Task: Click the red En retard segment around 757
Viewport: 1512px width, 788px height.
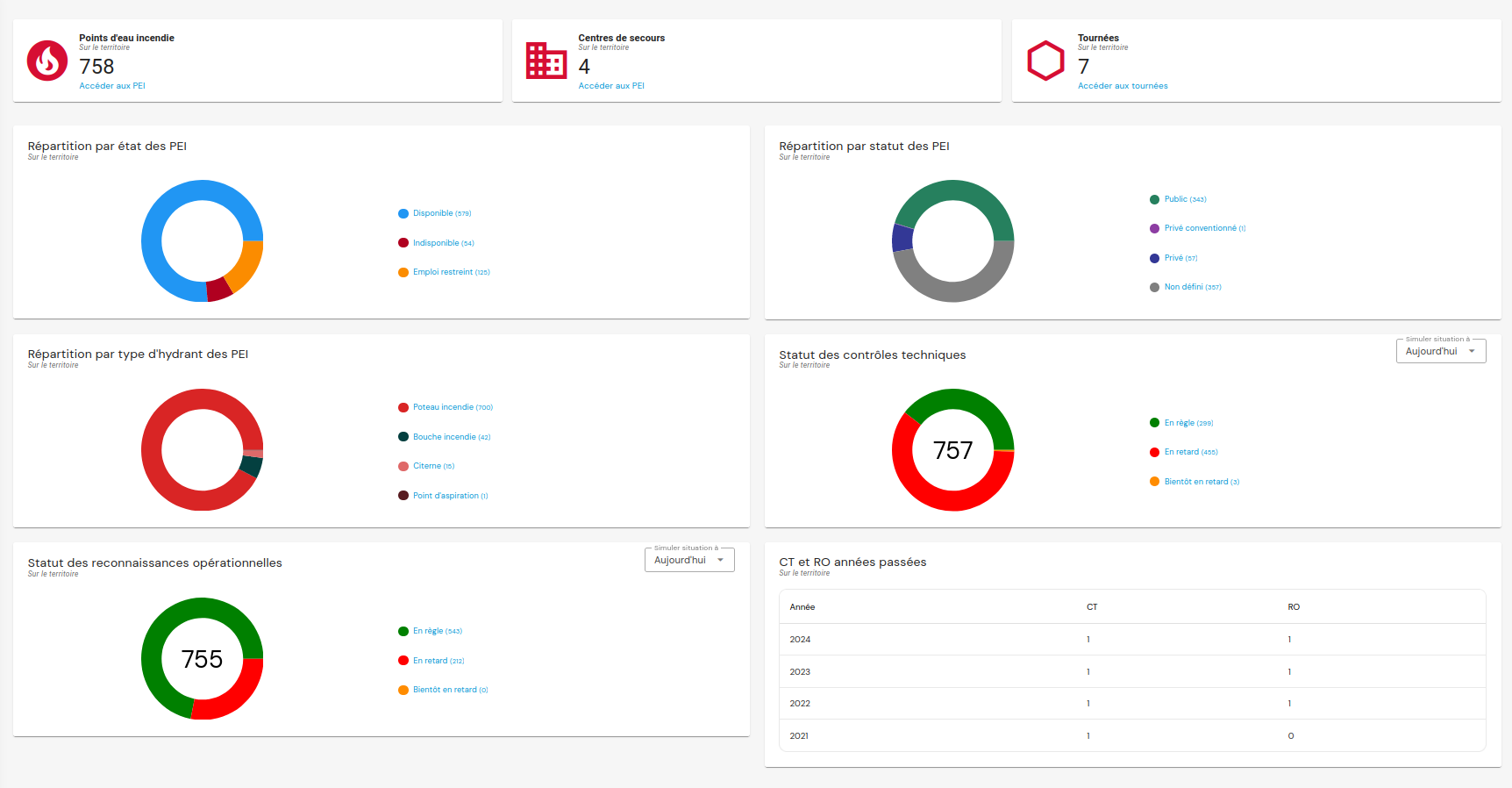Action: coord(930,495)
